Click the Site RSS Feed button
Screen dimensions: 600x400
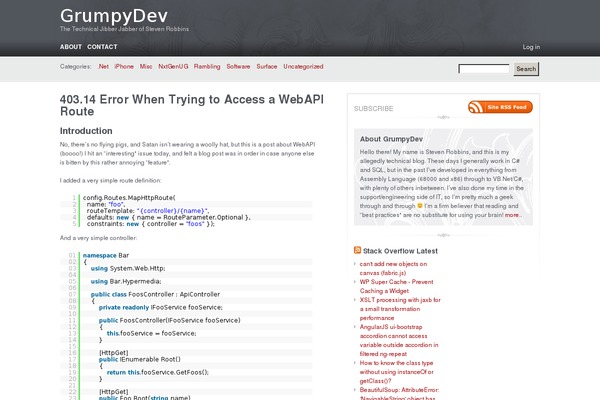(x=500, y=107)
